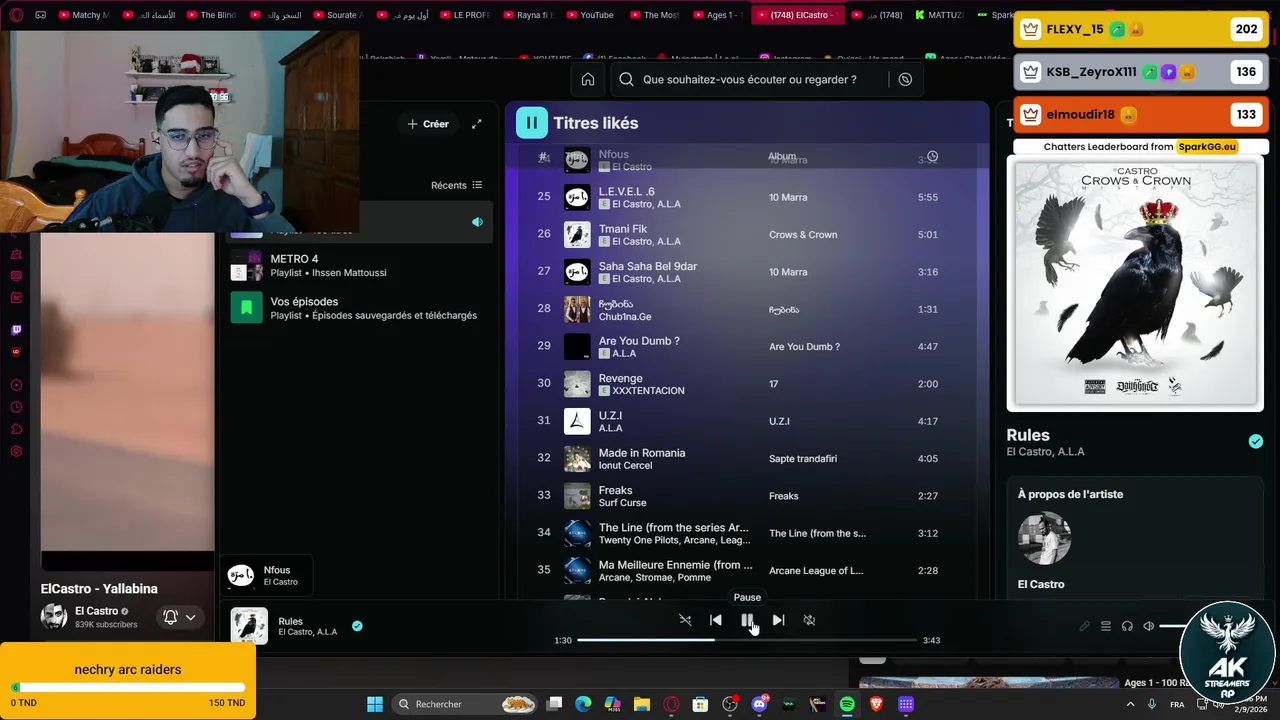Open the Browse icon inside search bar
This screenshot has height=720, width=1280.
[x=905, y=79]
